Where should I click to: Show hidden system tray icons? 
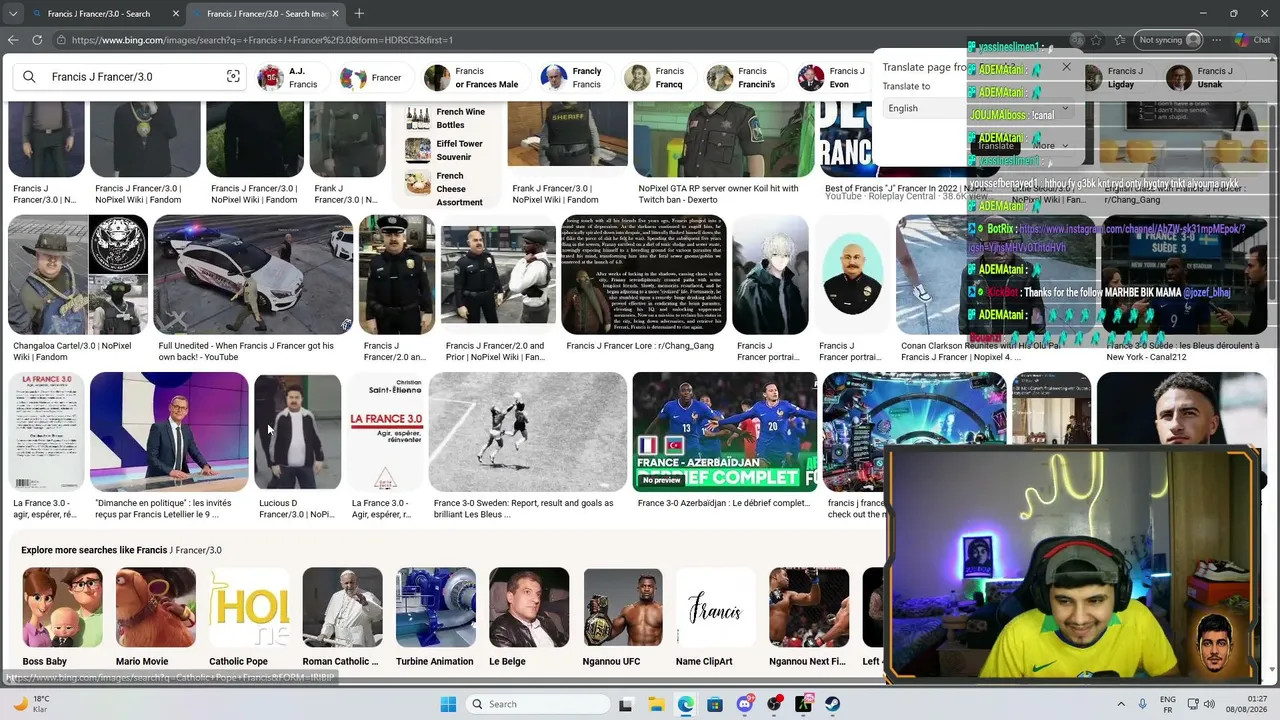click(x=1120, y=704)
